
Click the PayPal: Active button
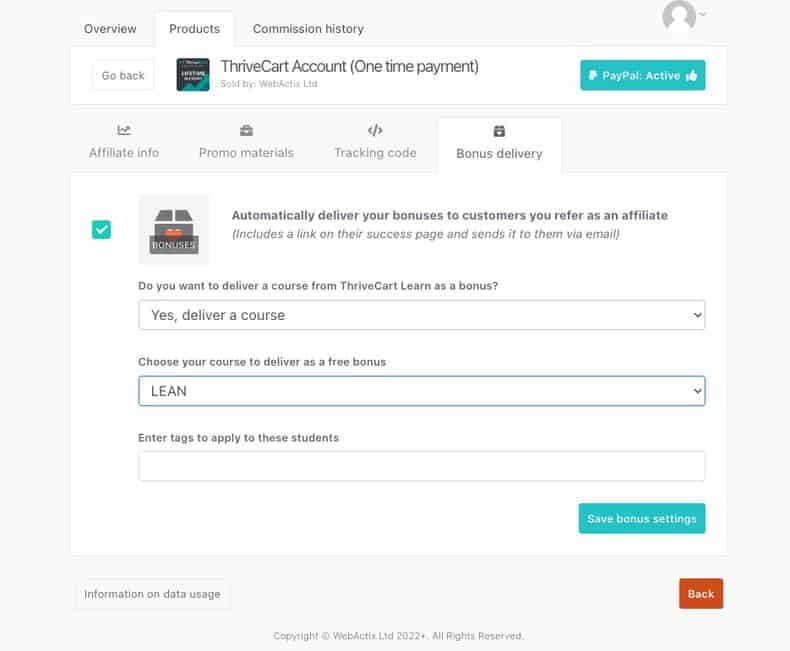642,76
